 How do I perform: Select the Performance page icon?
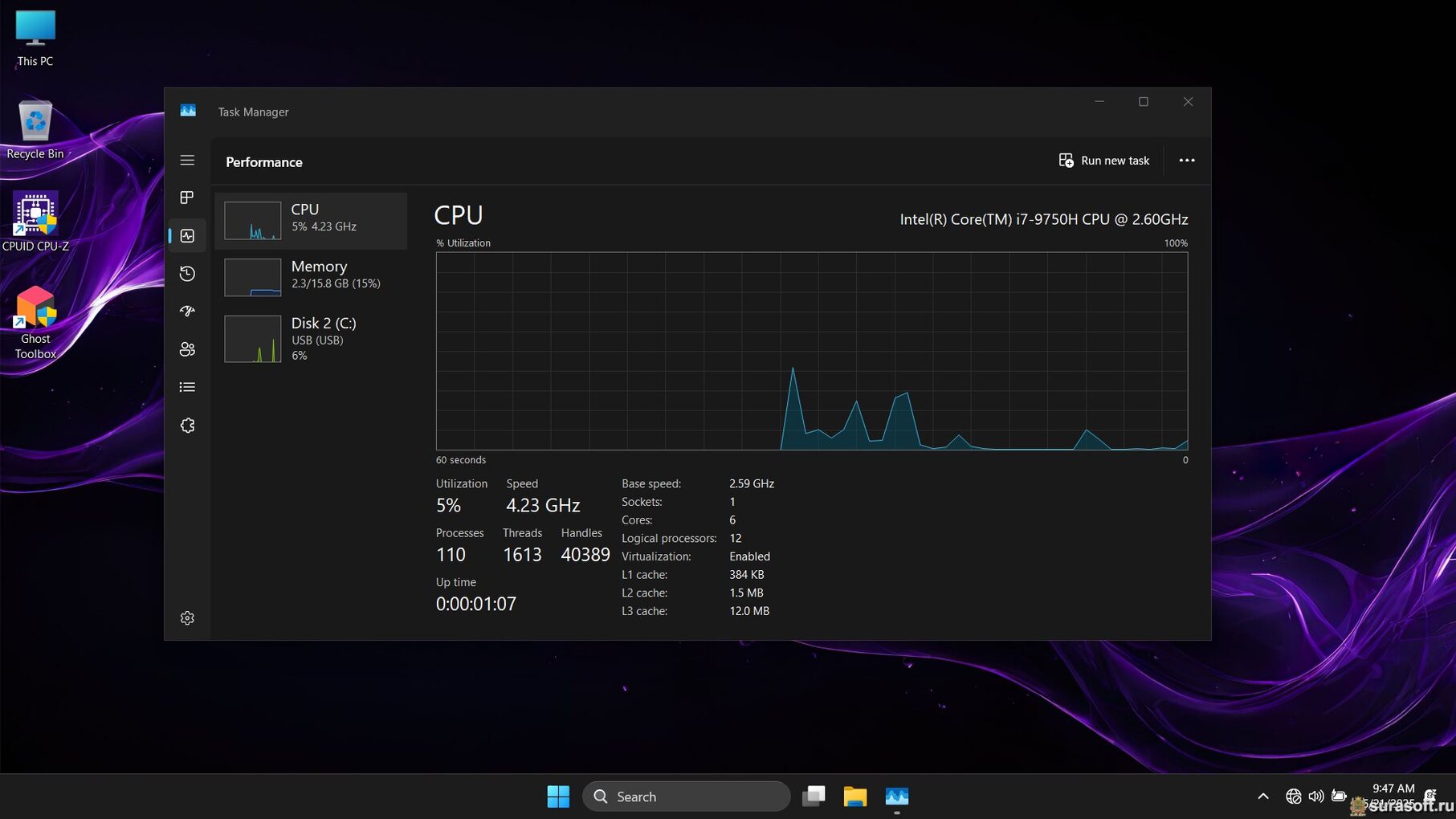pos(187,236)
